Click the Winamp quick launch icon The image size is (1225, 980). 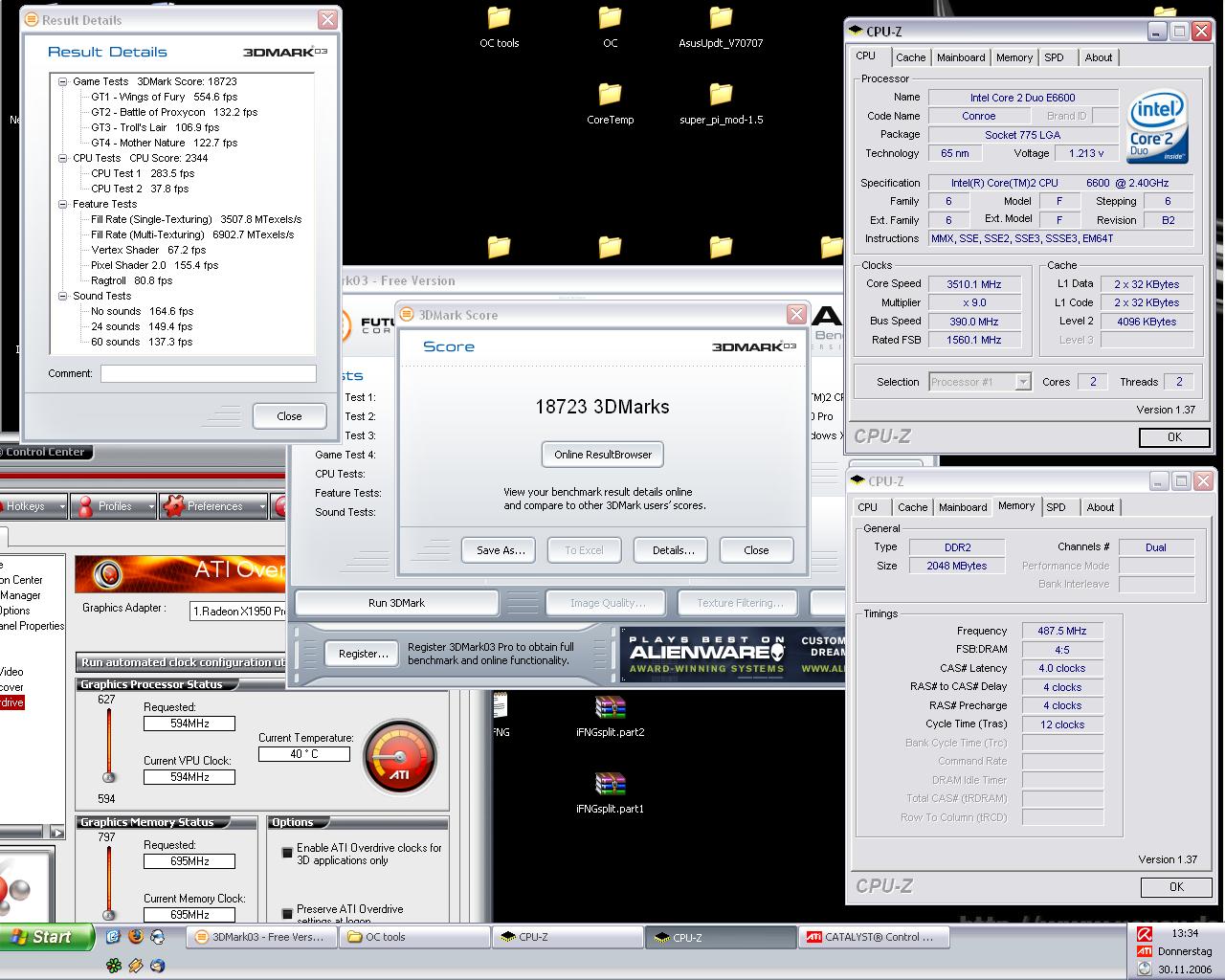pos(136,966)
